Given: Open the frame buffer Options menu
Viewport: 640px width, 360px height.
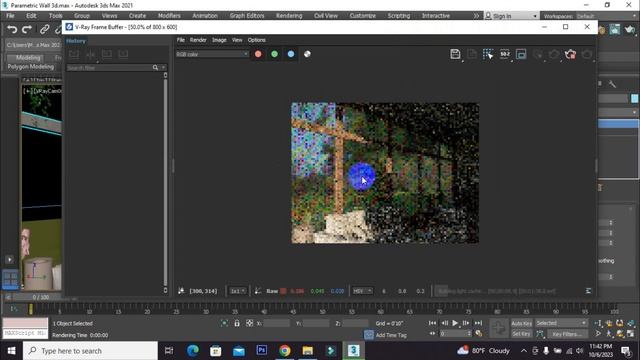Looking at the screenshot, I should click(256, 40).
